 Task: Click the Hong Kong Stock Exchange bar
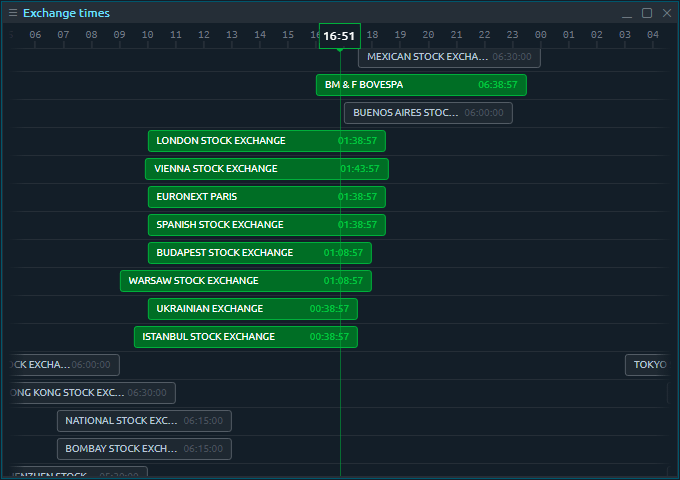[x=92, y=393]
